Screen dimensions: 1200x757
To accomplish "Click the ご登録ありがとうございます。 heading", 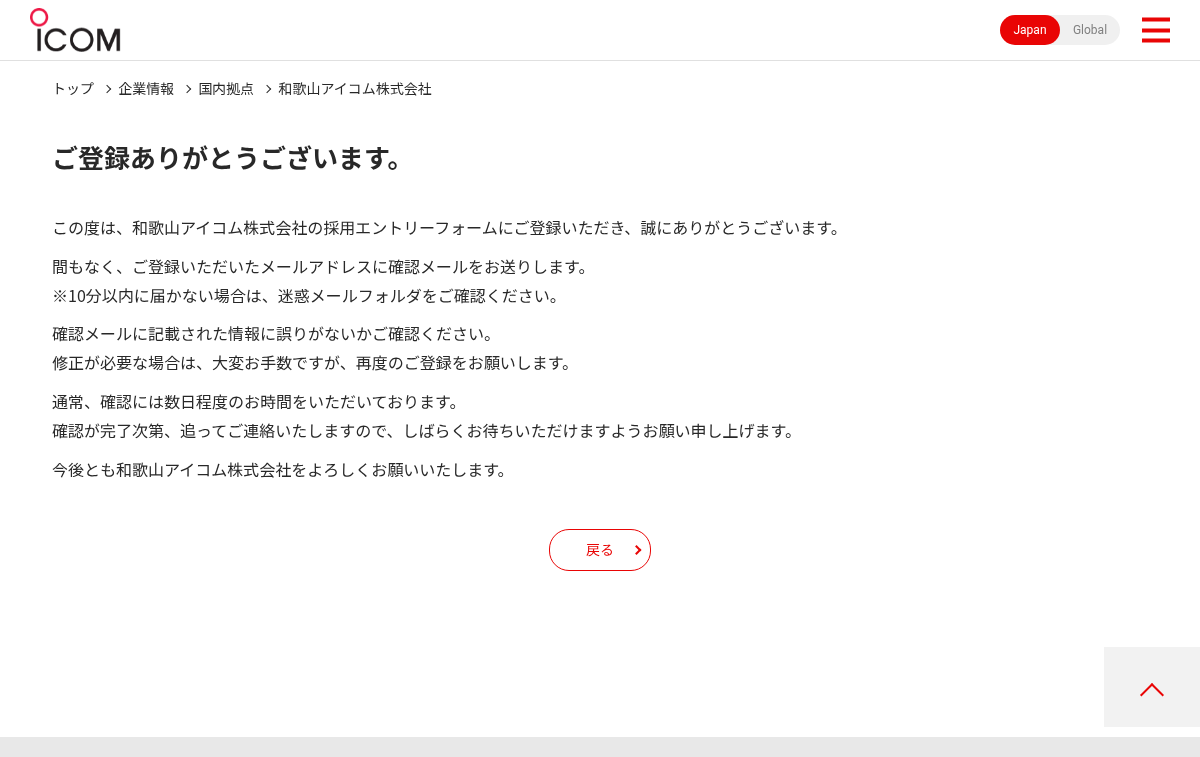I will pos(228,158).
